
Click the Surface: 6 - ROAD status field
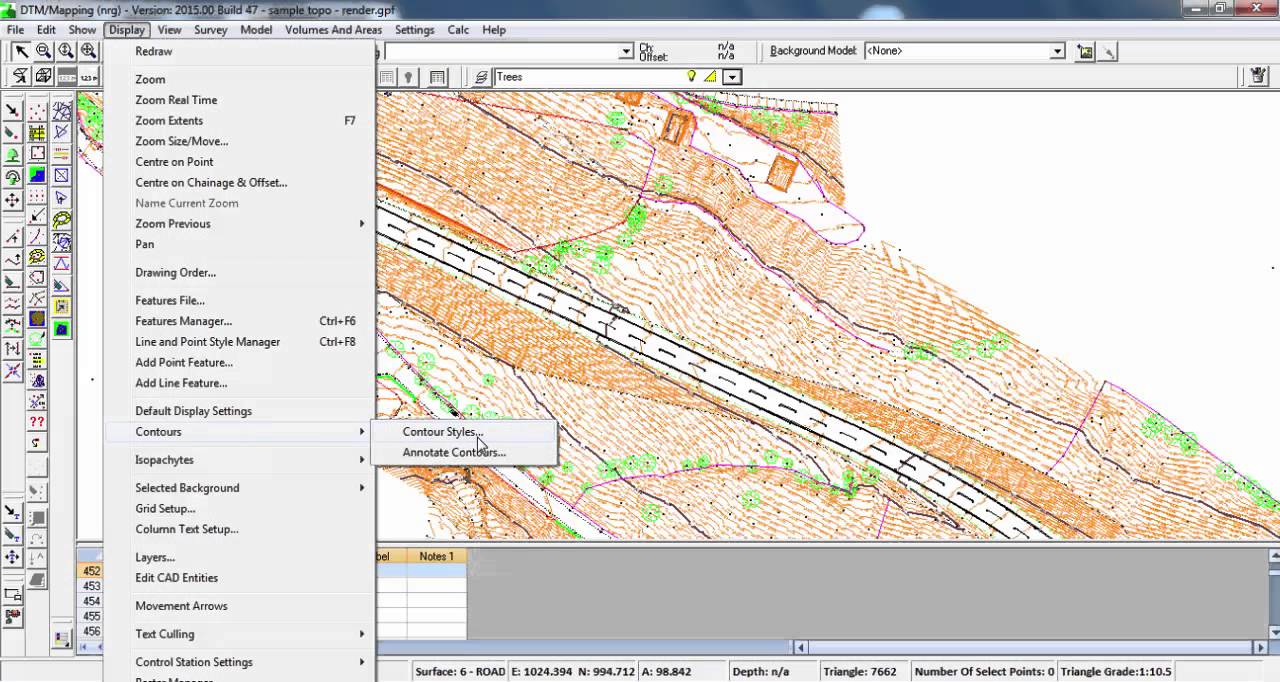[460, 672]
